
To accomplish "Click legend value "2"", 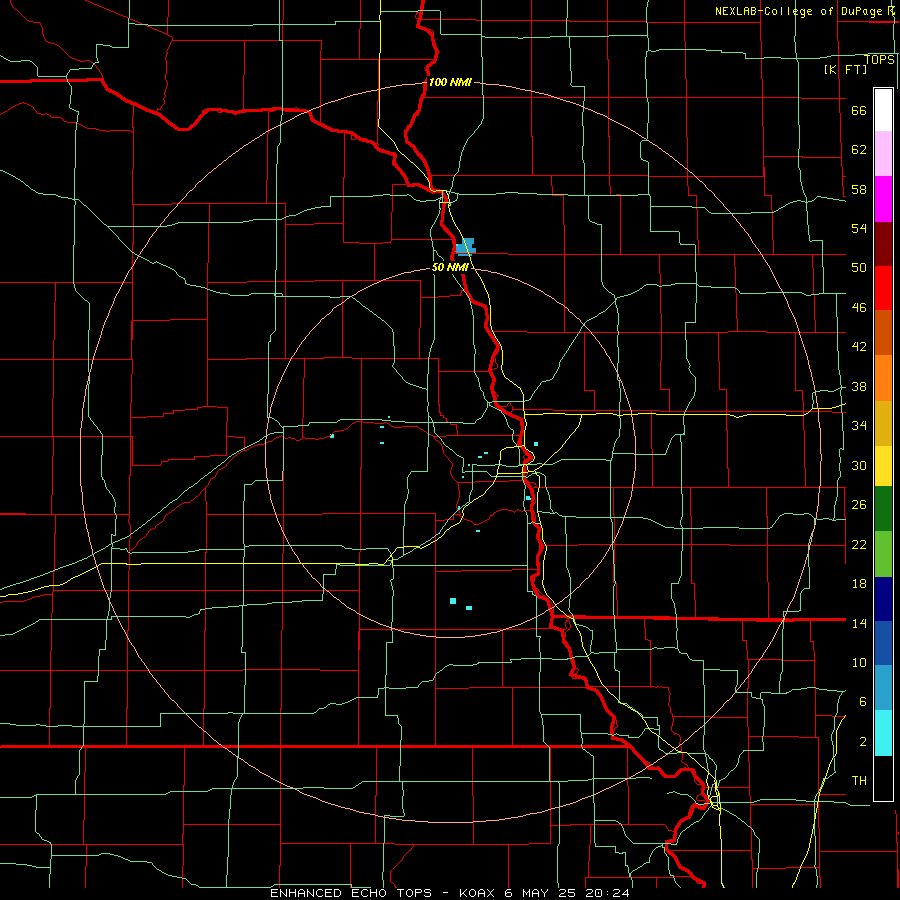I will point(862,741).
